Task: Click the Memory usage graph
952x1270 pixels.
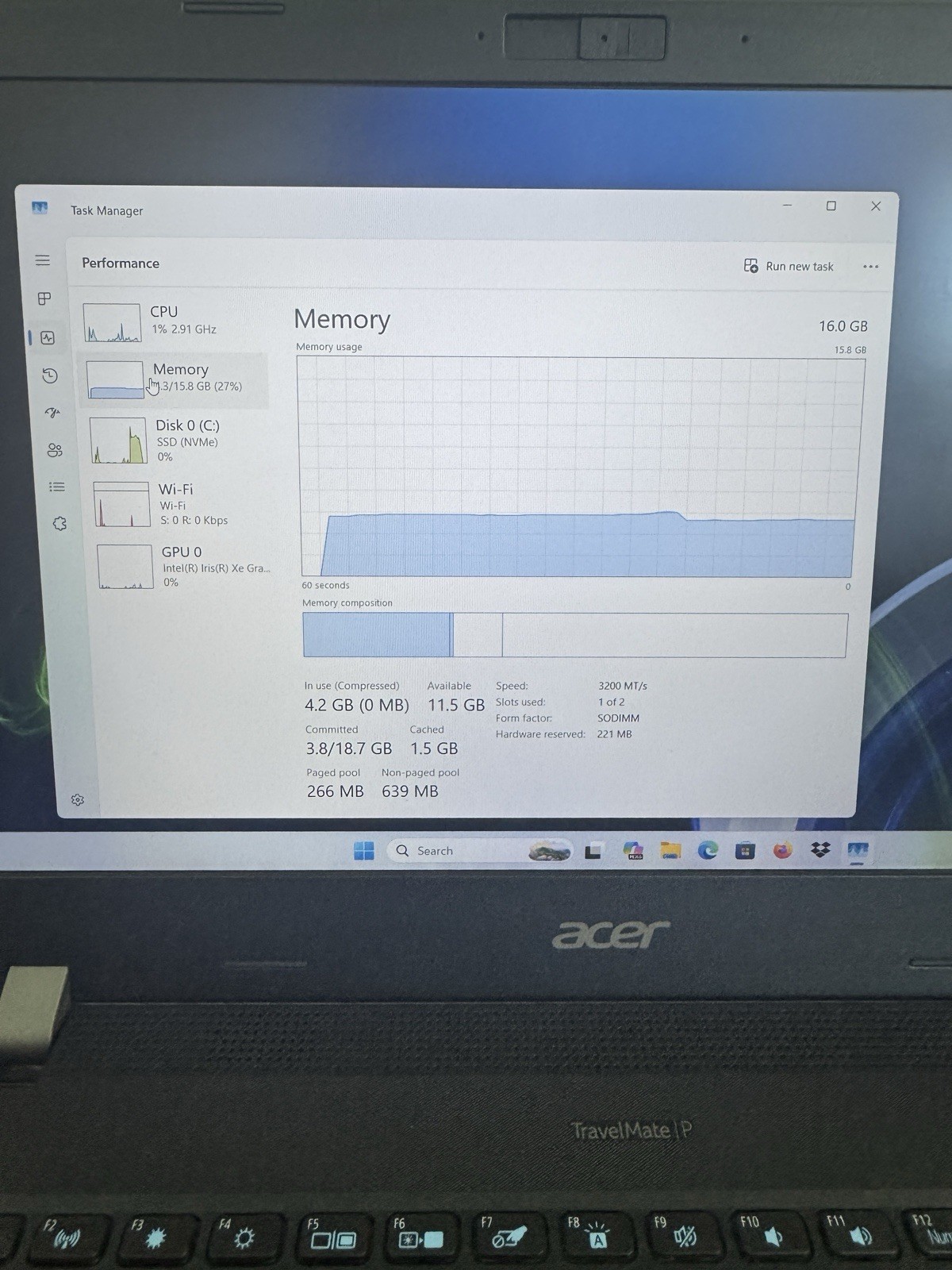Action: point(579,467)
